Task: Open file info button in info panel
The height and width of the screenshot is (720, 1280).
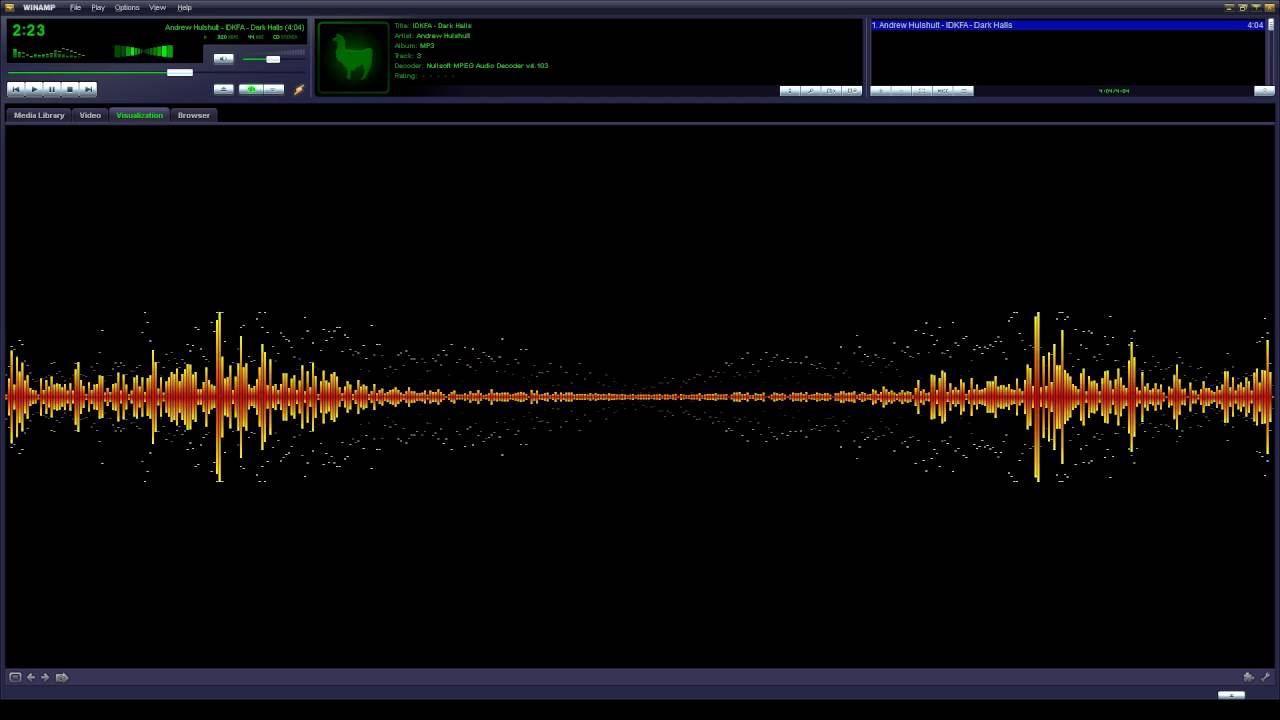Action: click(x=790, y=90)
